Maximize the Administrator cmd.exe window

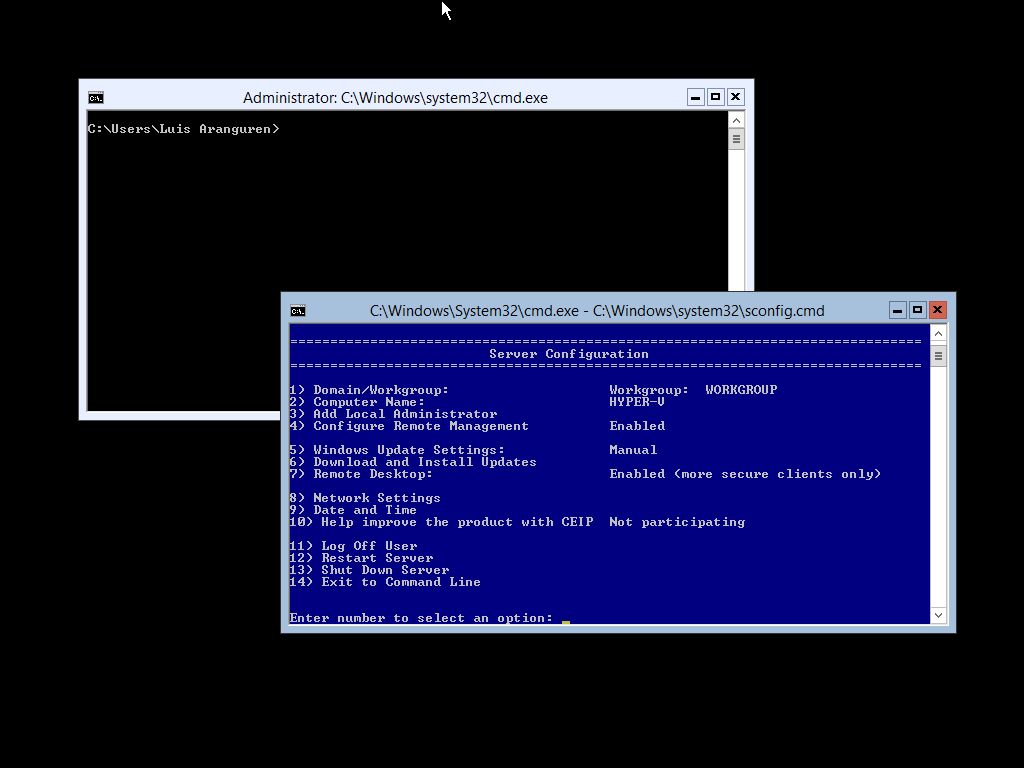pyautogui.click(x=716, y=97)
